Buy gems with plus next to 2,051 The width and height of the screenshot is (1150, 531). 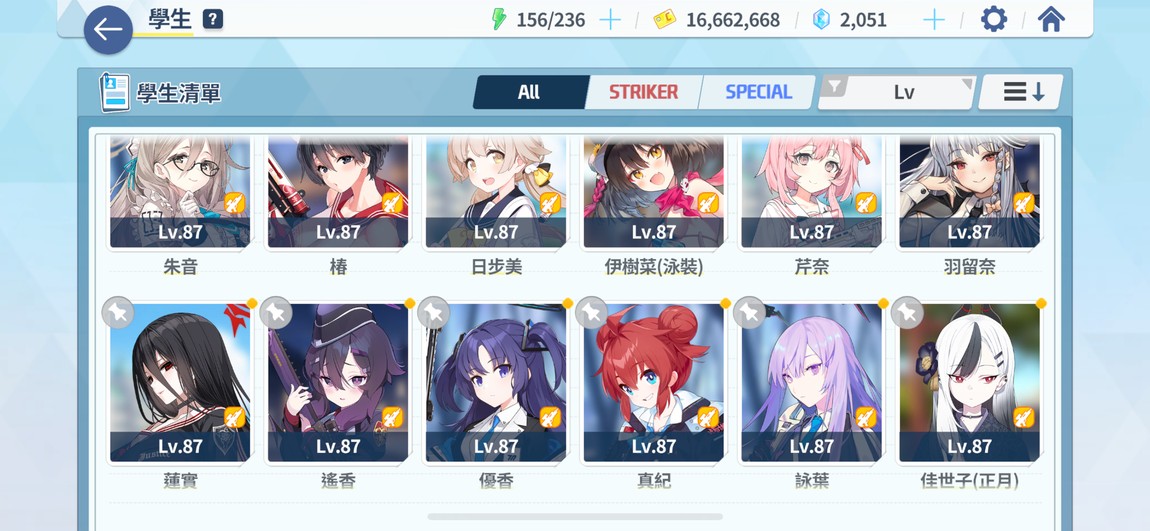pos(934,20)
